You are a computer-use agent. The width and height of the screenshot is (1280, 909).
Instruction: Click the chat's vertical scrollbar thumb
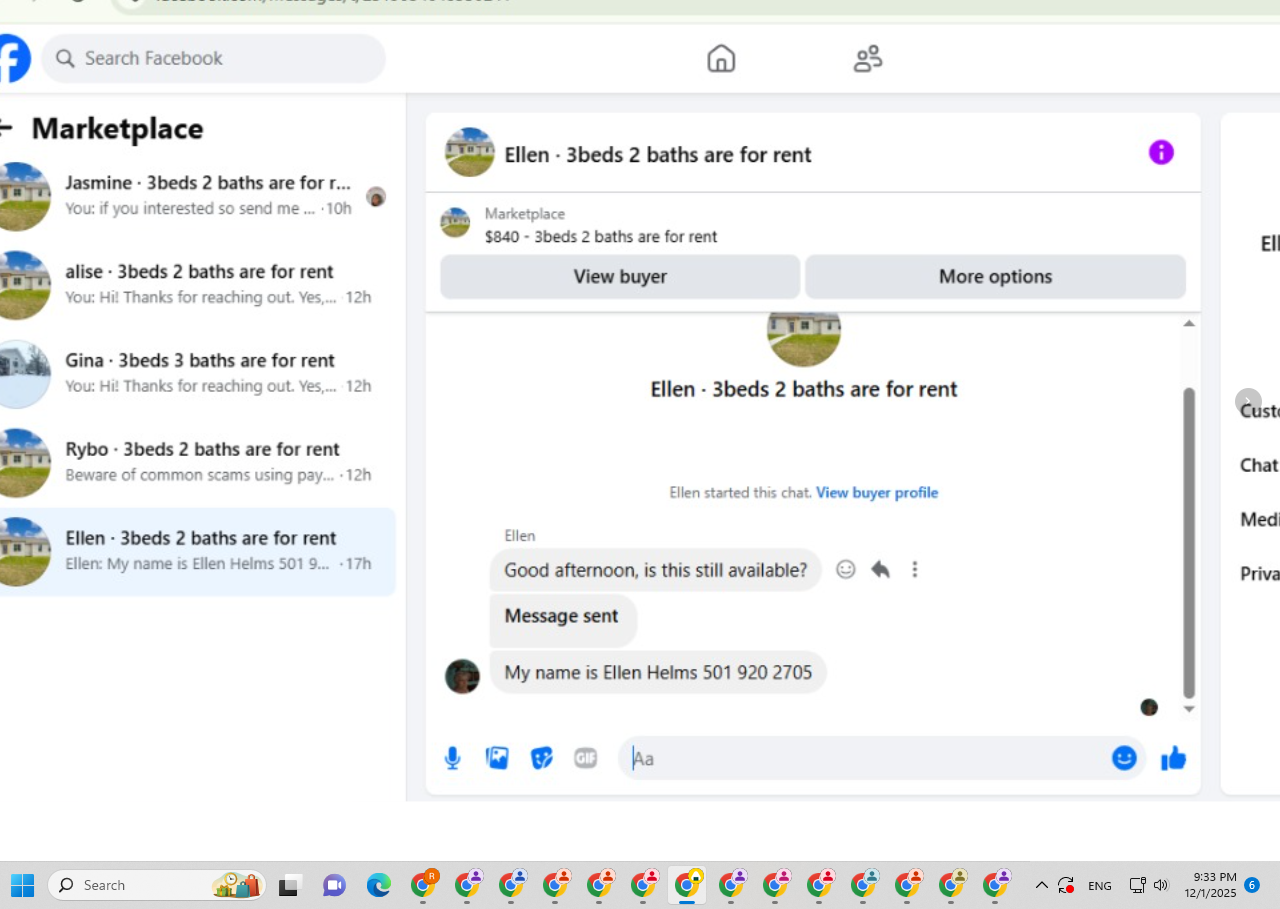[1189, 543]
